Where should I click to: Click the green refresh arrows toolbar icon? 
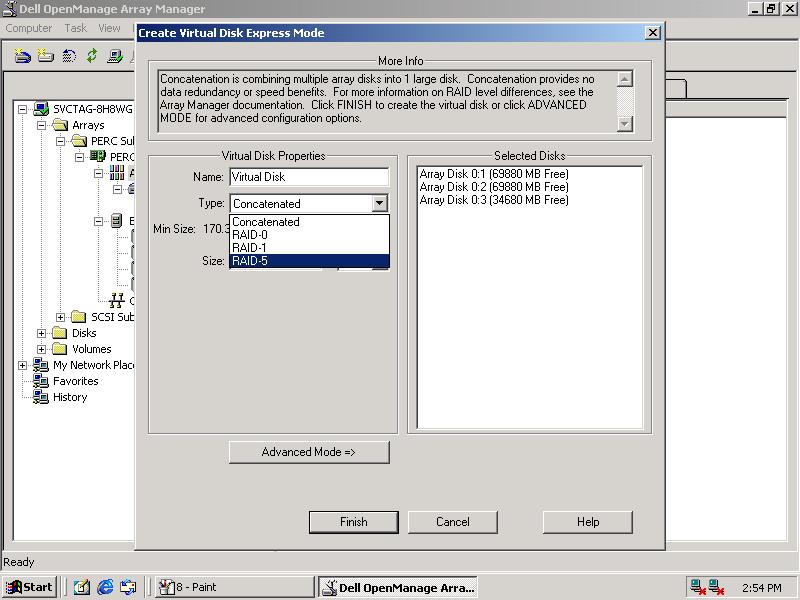coord(92,56)
